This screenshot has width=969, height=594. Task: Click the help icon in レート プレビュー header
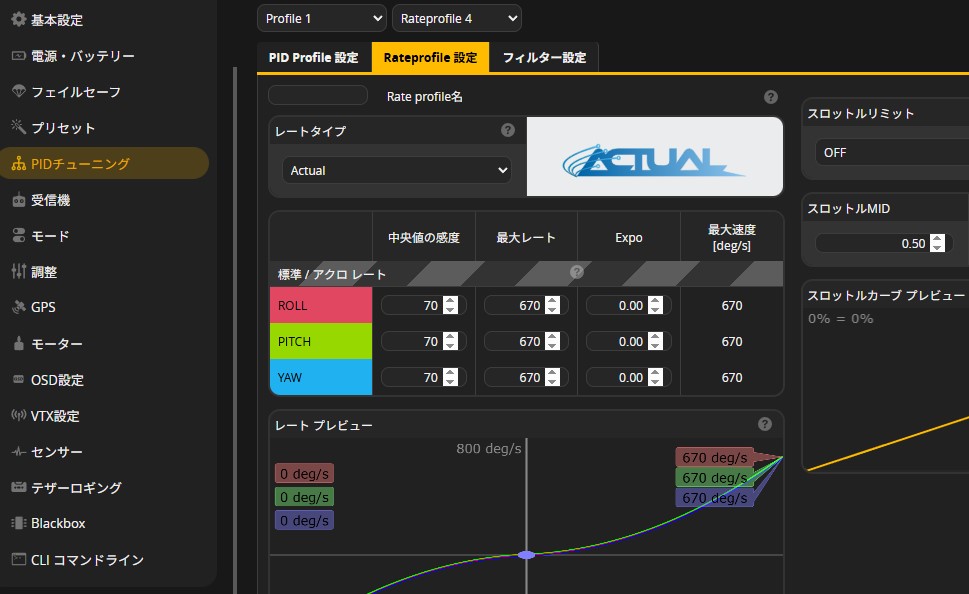tap(765, 424)
